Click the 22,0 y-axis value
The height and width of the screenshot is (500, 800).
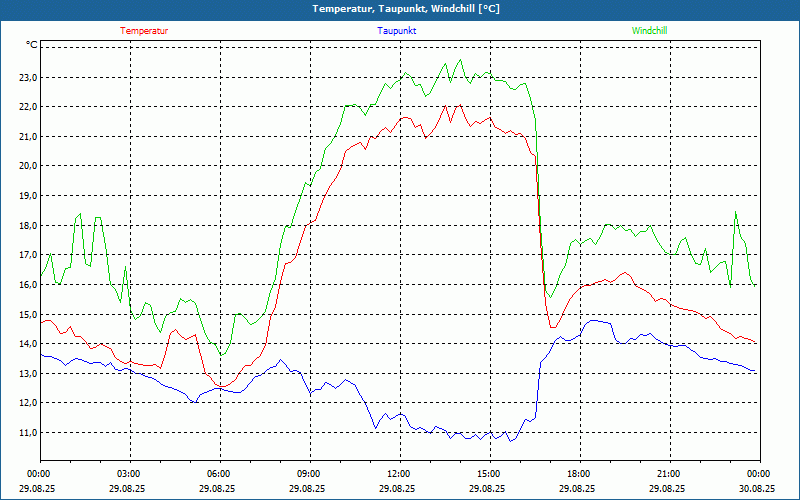29,107
